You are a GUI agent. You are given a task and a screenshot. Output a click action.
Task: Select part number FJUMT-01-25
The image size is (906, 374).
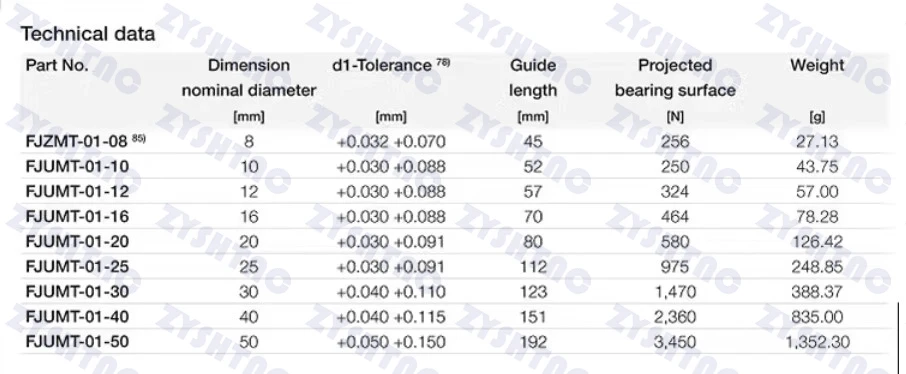pos(77,266)
